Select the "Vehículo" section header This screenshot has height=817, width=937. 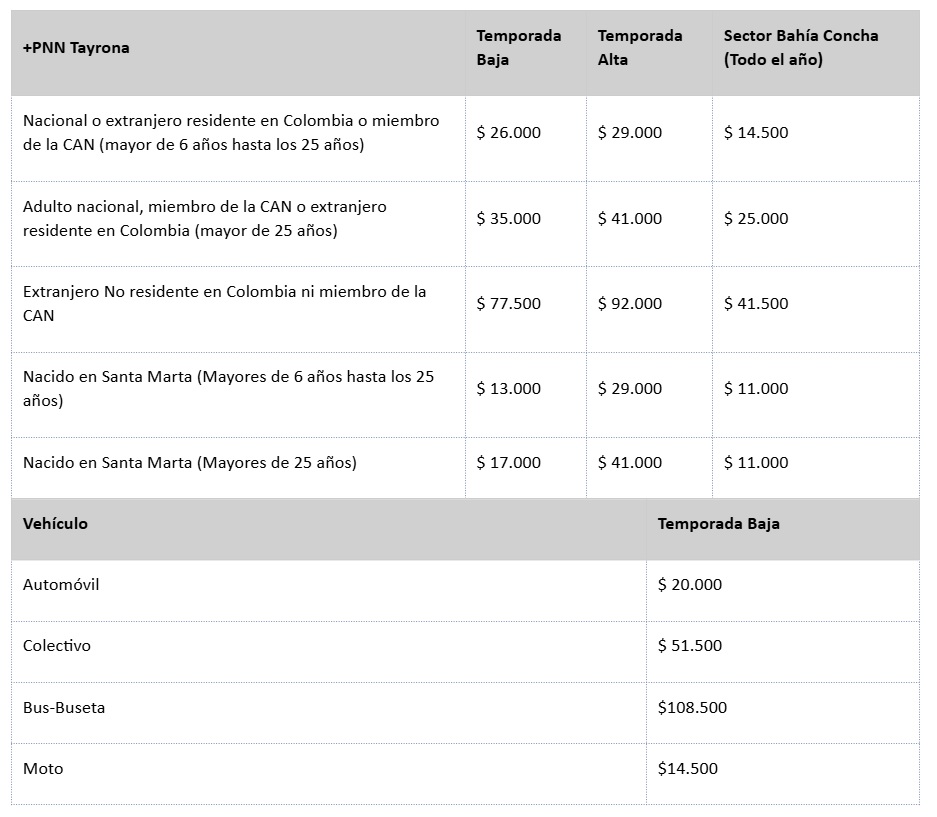56,524
